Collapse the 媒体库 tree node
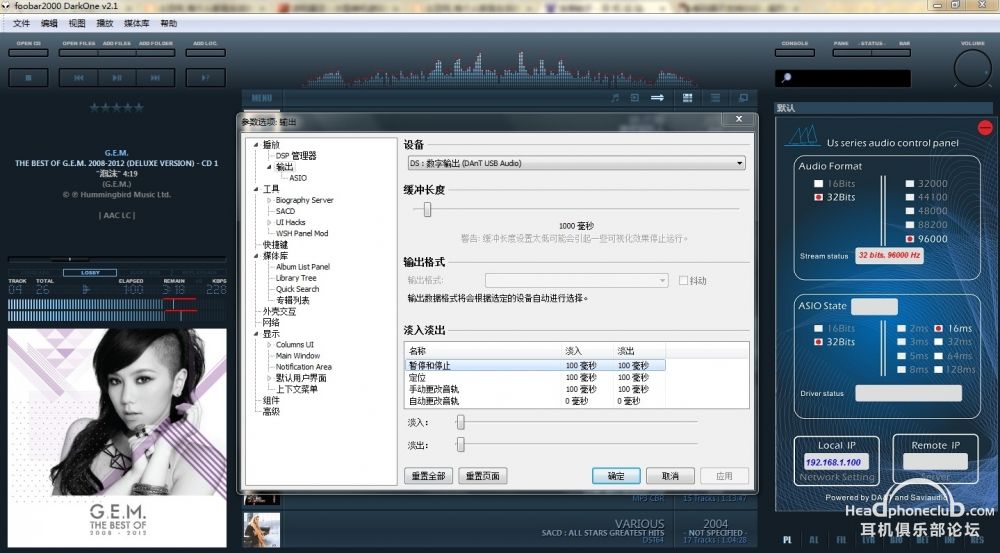The width and height of the screenshot is (1000, 553). click(256, 256)
